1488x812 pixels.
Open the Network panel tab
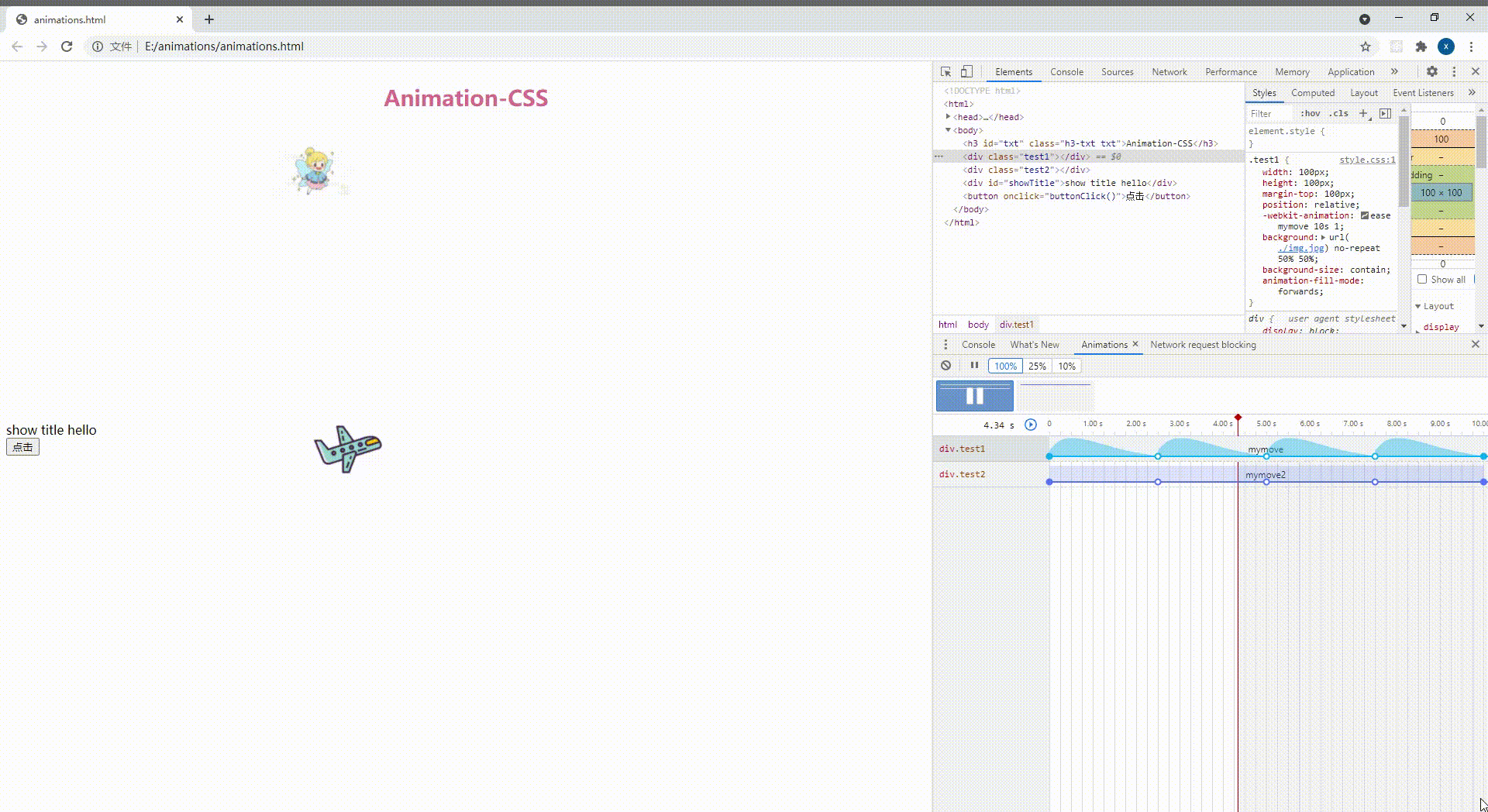tap(1169, 72)
